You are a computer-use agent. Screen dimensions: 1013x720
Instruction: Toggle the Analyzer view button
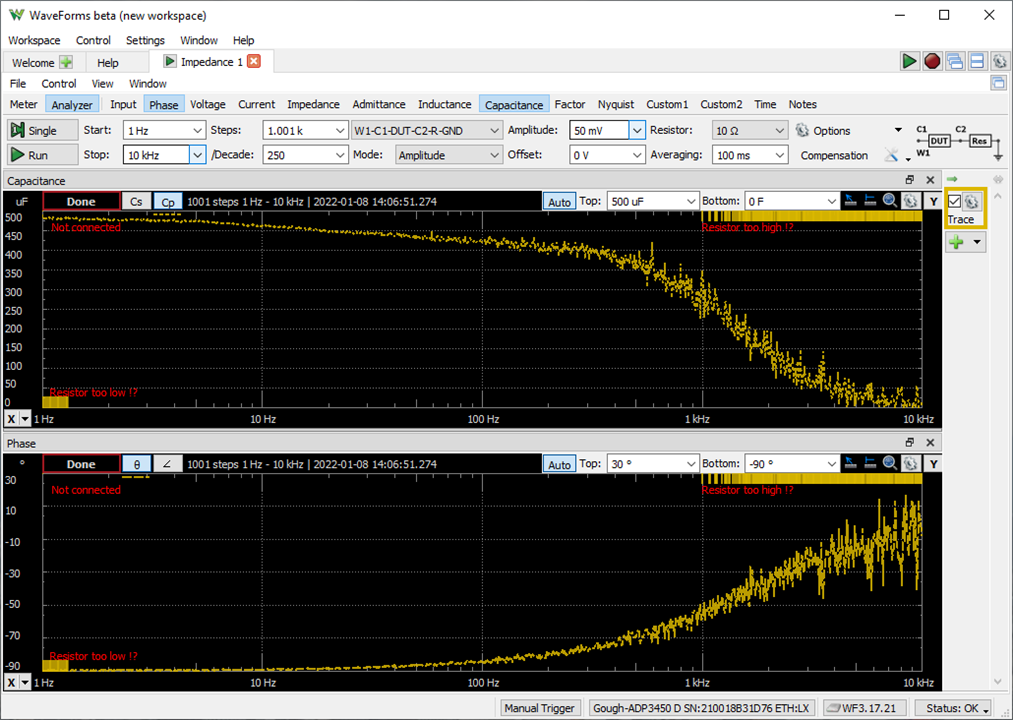[x=72, y=104]
